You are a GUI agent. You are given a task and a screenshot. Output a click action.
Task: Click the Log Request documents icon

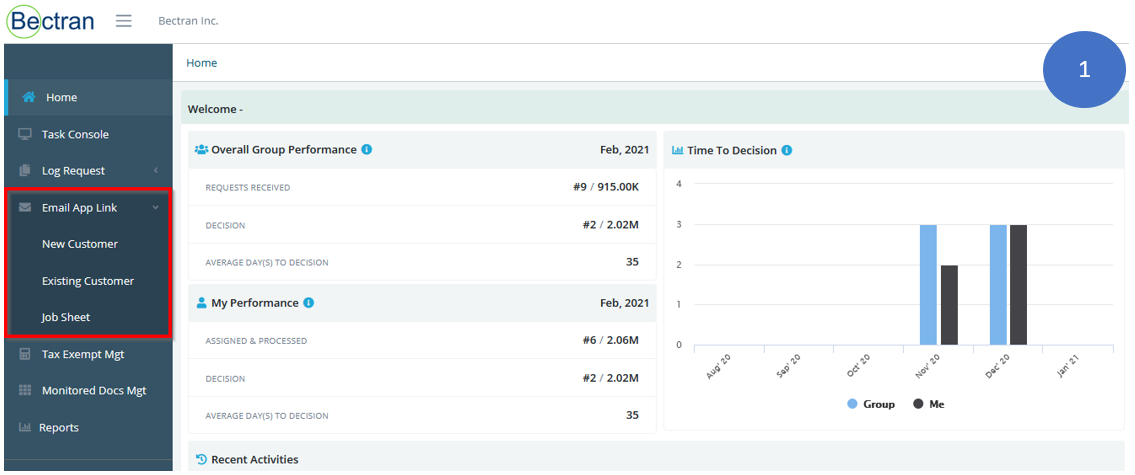coord(25,171)
